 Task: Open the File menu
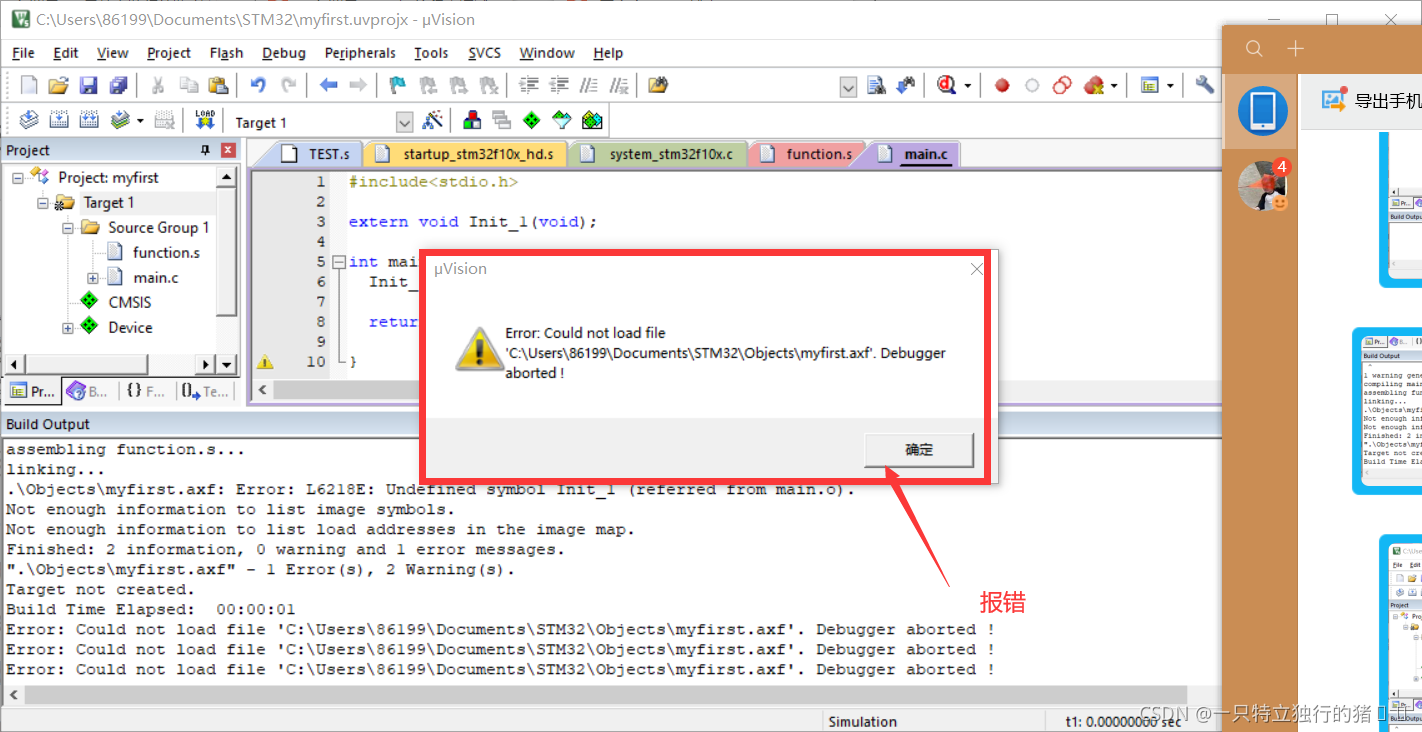[23, 53]
